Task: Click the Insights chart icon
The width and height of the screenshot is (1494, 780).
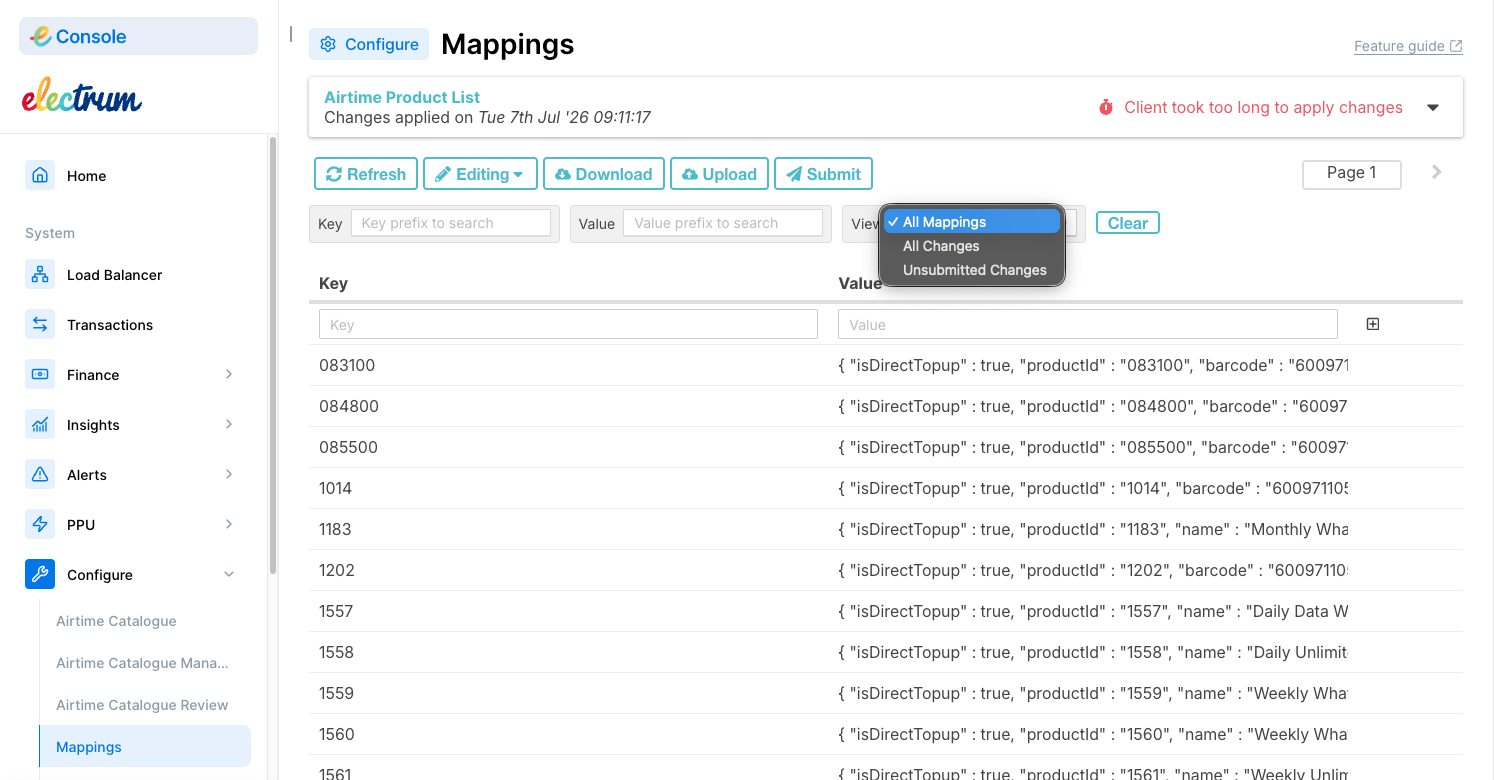Action: click(40, 424)
